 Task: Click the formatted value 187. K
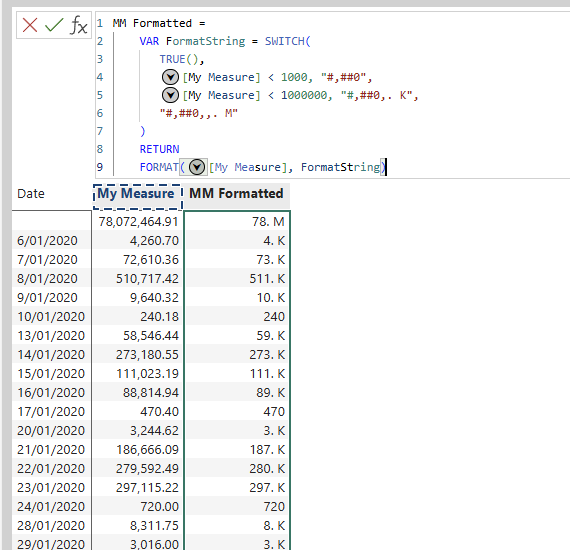tap(267, 449)
